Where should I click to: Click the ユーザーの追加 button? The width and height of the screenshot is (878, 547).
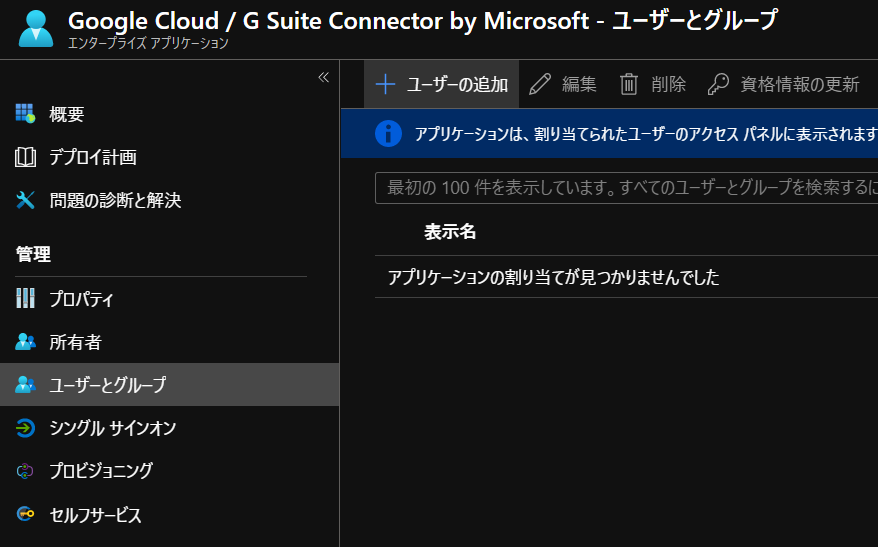441,85
